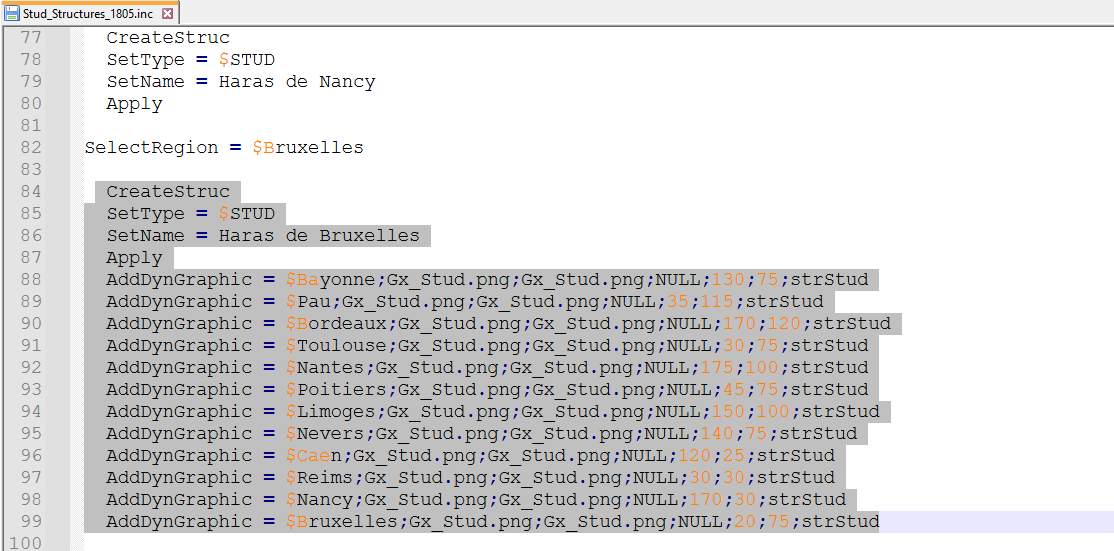The height and width of the screenshot is (551, 1114).
Task: Click the 'SetName = Haras de Nancy' line
Action: coord(241,82)
